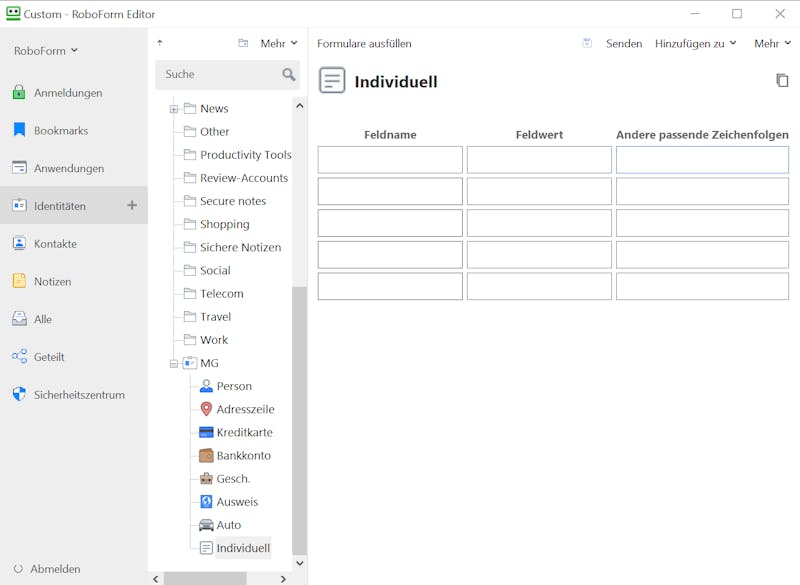Click the Identitäten sidebar label
The width and height of the screenshot is (800, 585).
point(60,206)
